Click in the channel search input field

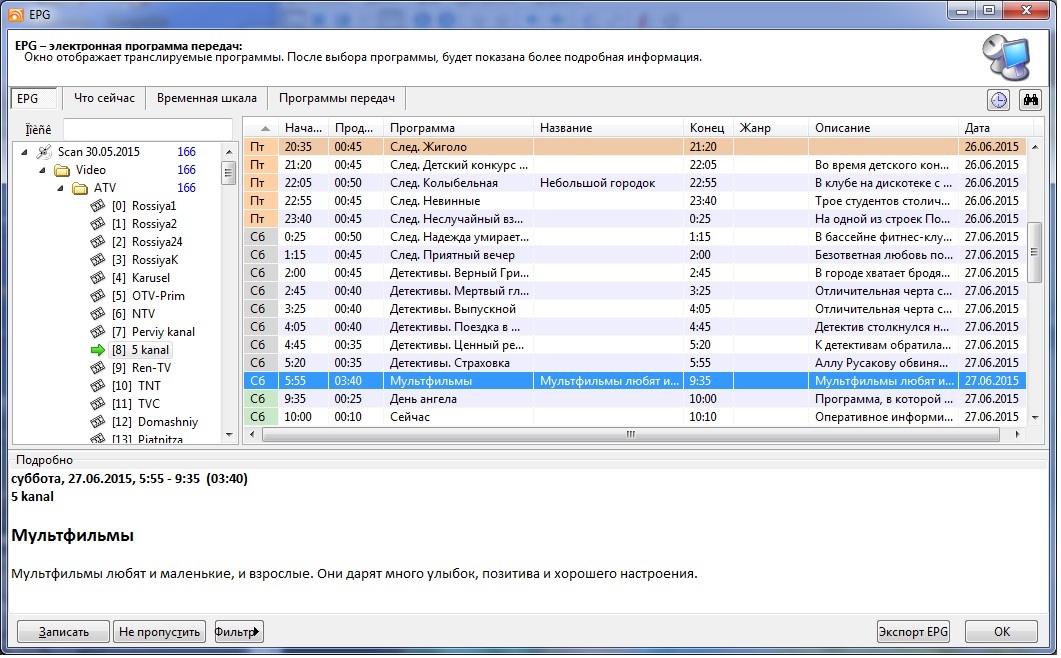[149, 130]
